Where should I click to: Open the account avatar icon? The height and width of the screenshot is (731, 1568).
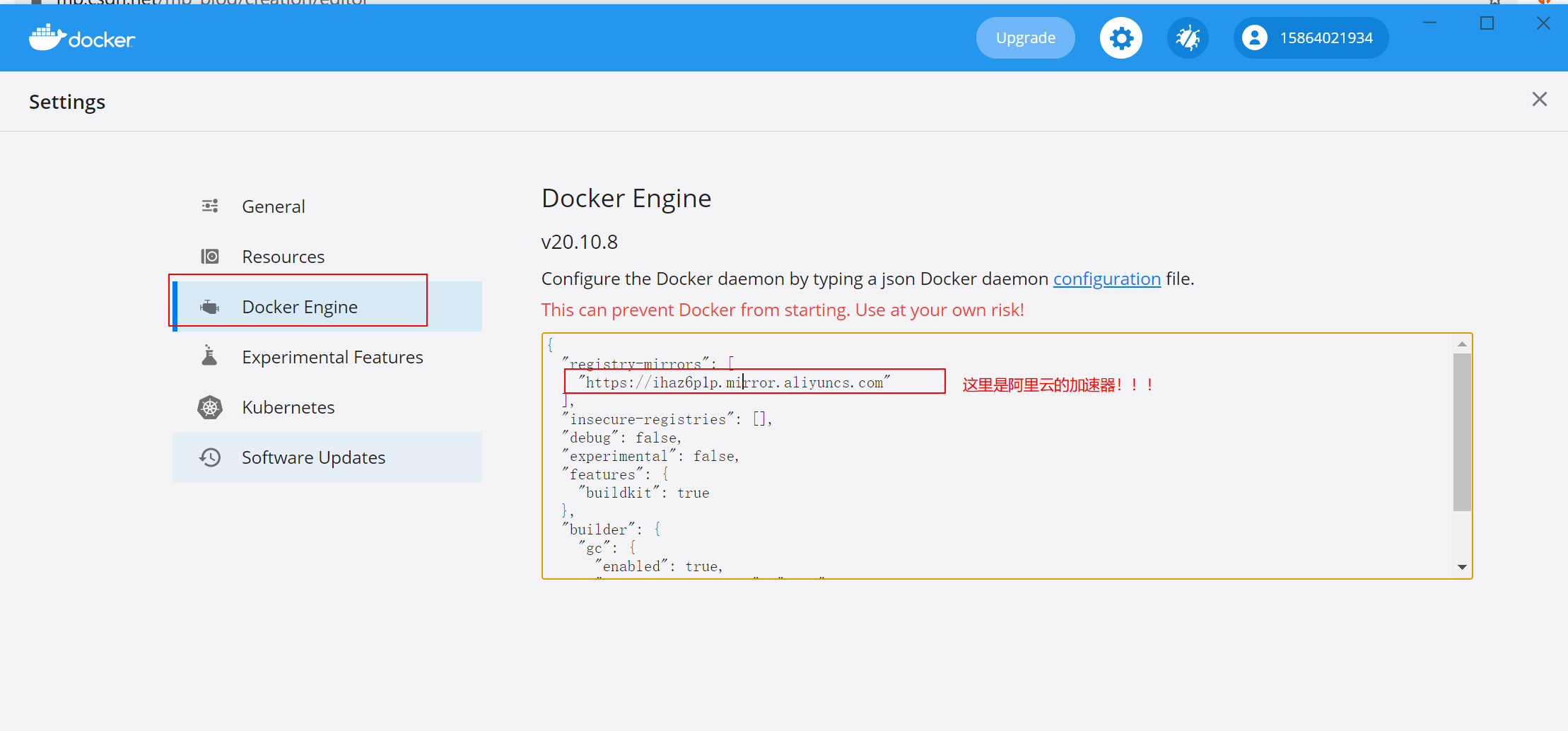point(1256,37)
